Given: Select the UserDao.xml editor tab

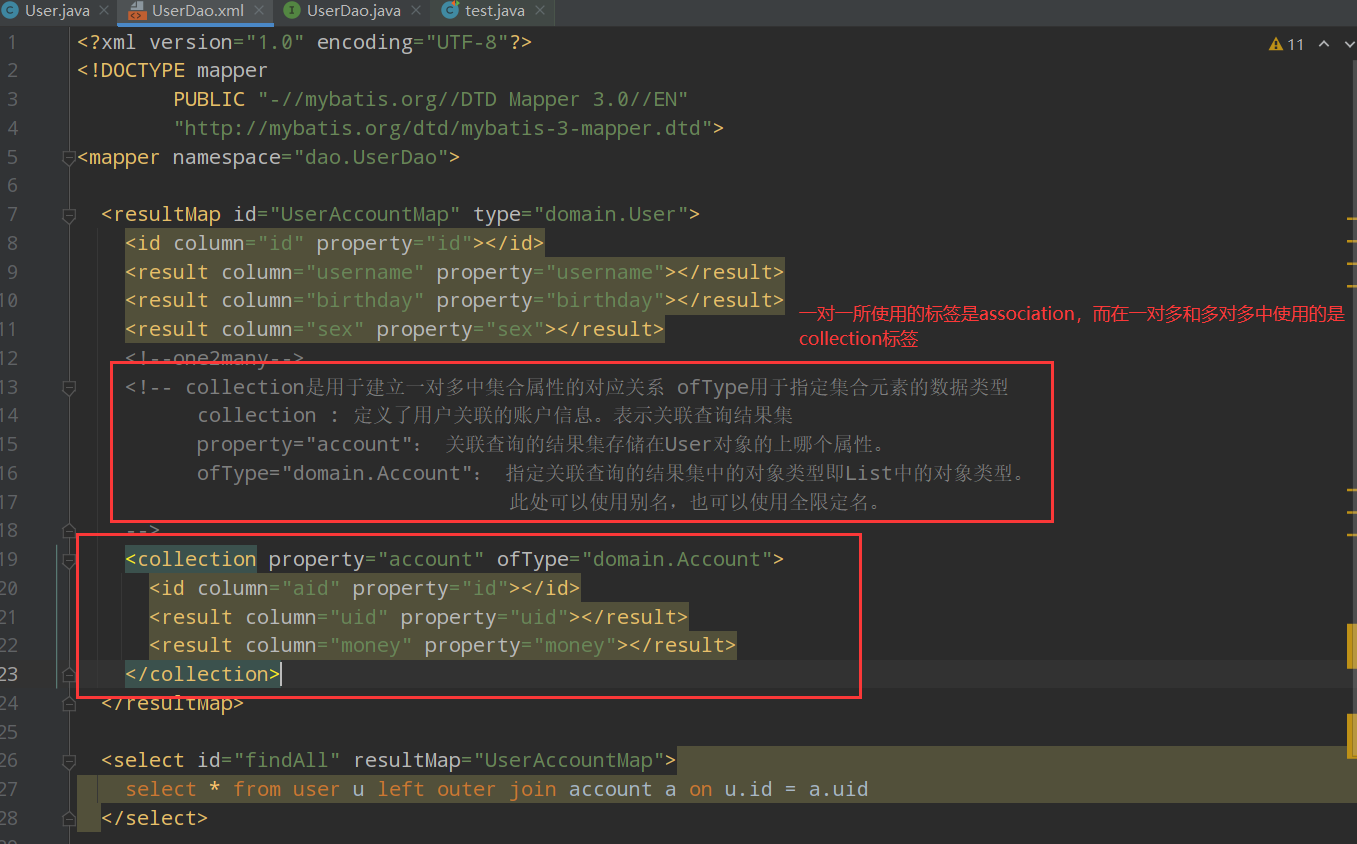Looking at the screenshot, I should point(199,11).
